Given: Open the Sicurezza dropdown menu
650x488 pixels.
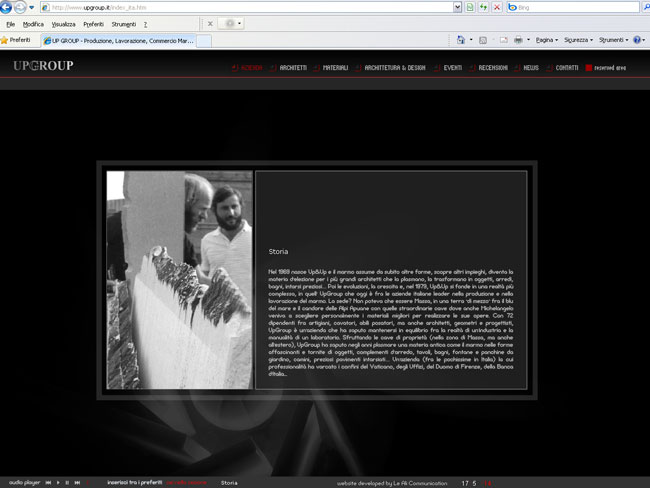Looking at the screenshot, I should point(578,40).
